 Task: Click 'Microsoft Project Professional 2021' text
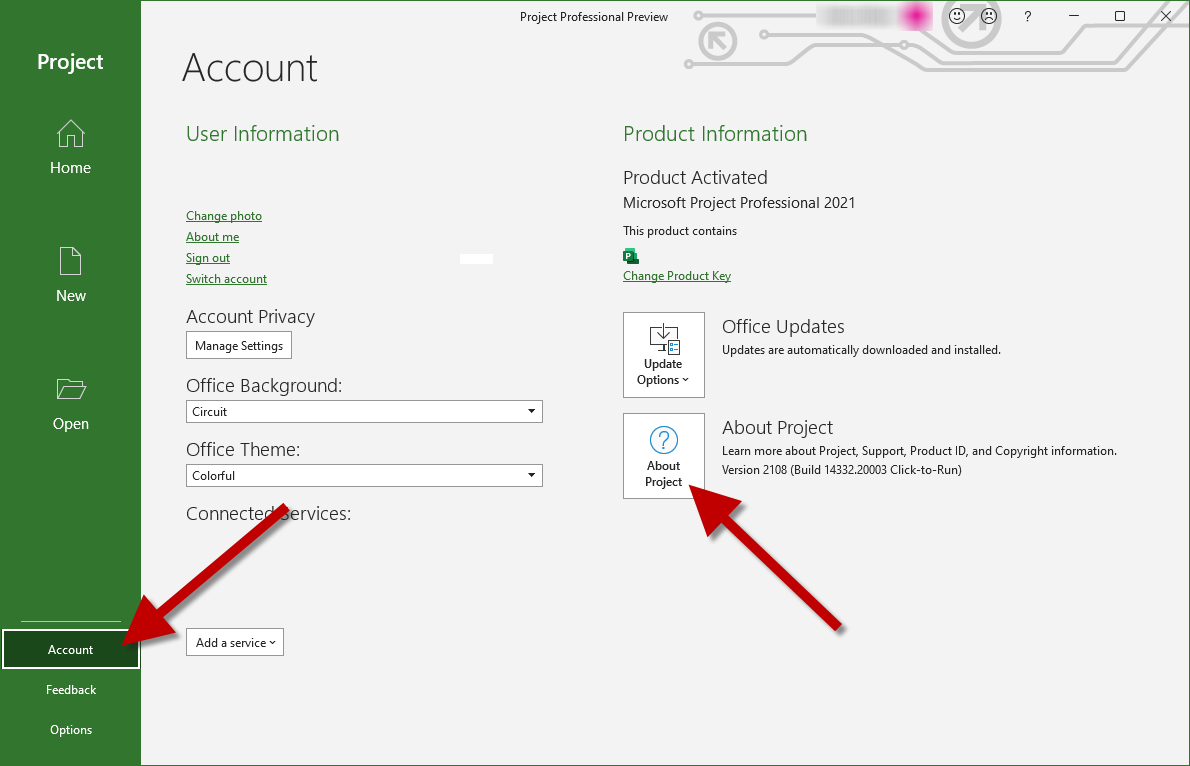[739, 203]
